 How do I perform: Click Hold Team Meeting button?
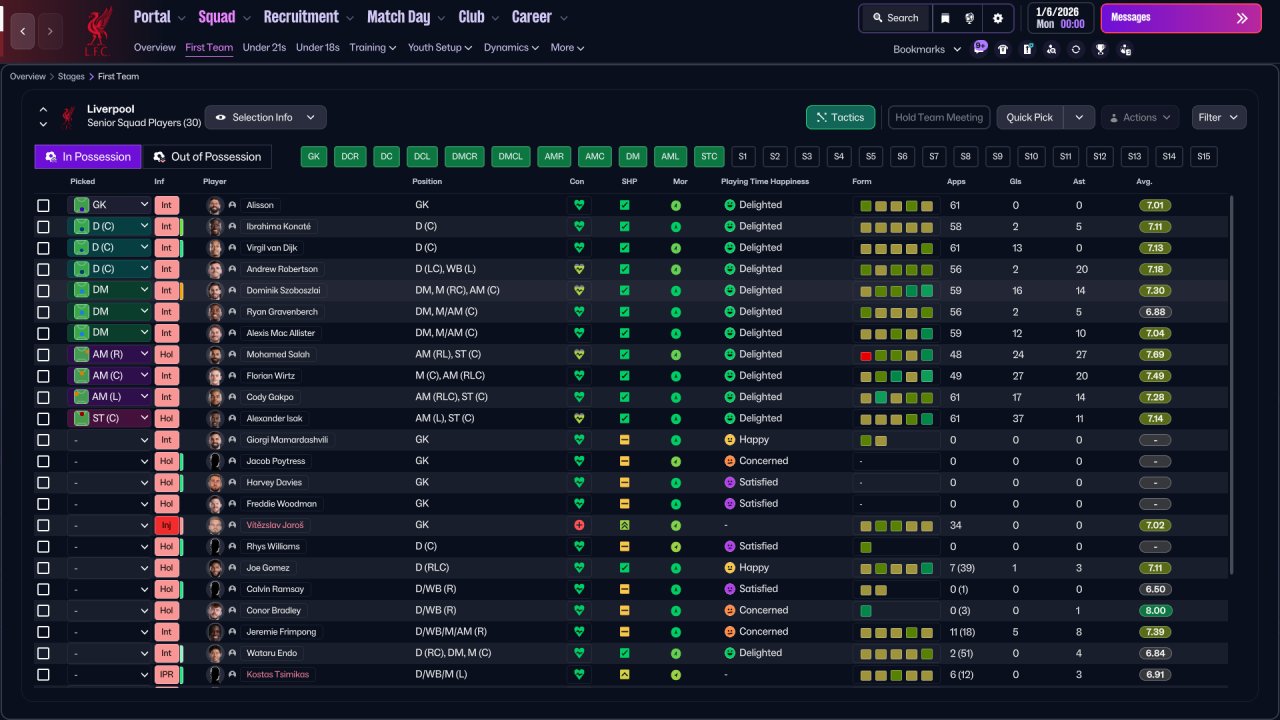coord(939,117)
